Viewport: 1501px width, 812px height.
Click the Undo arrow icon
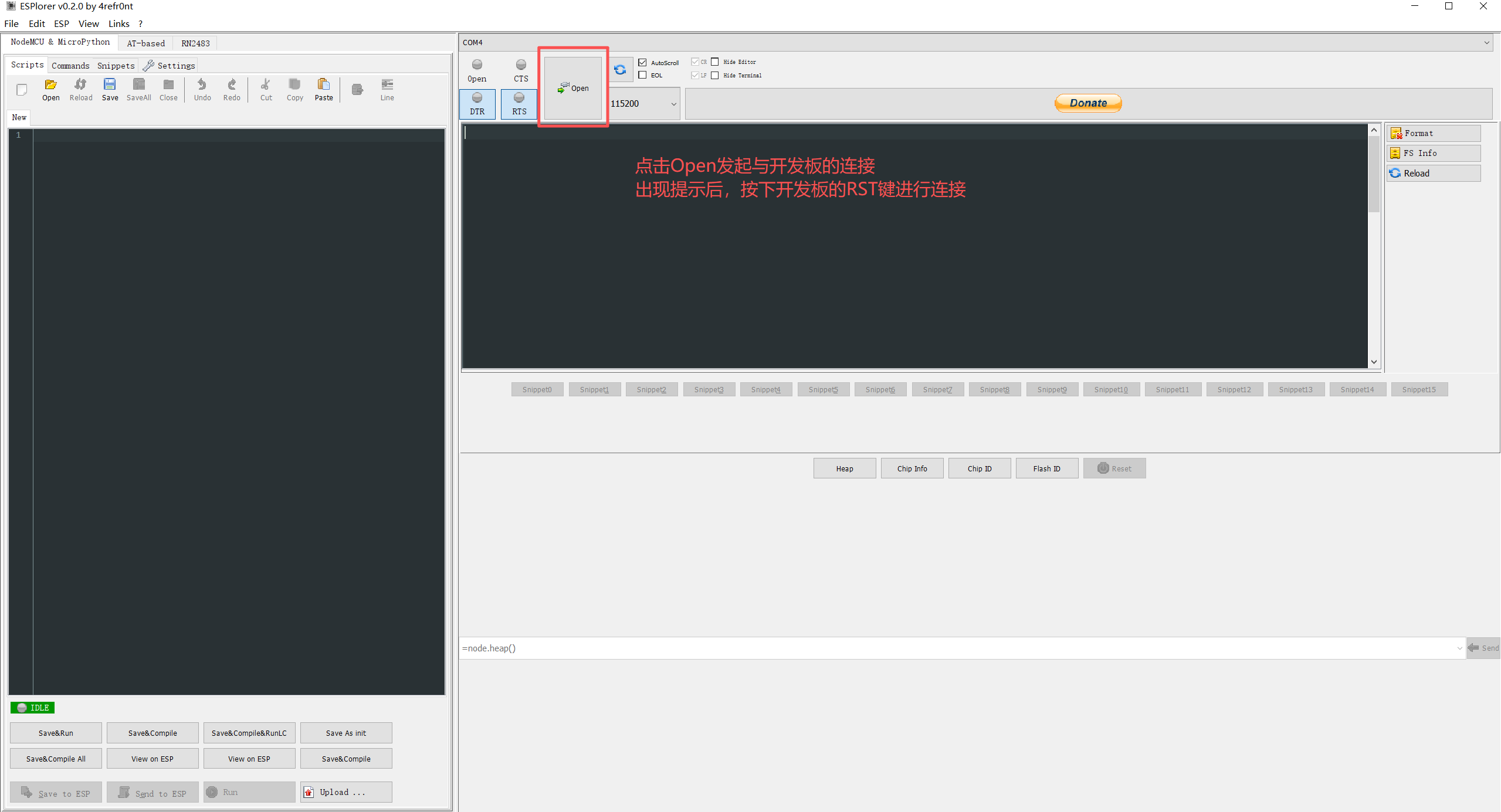tap(202, 85)
